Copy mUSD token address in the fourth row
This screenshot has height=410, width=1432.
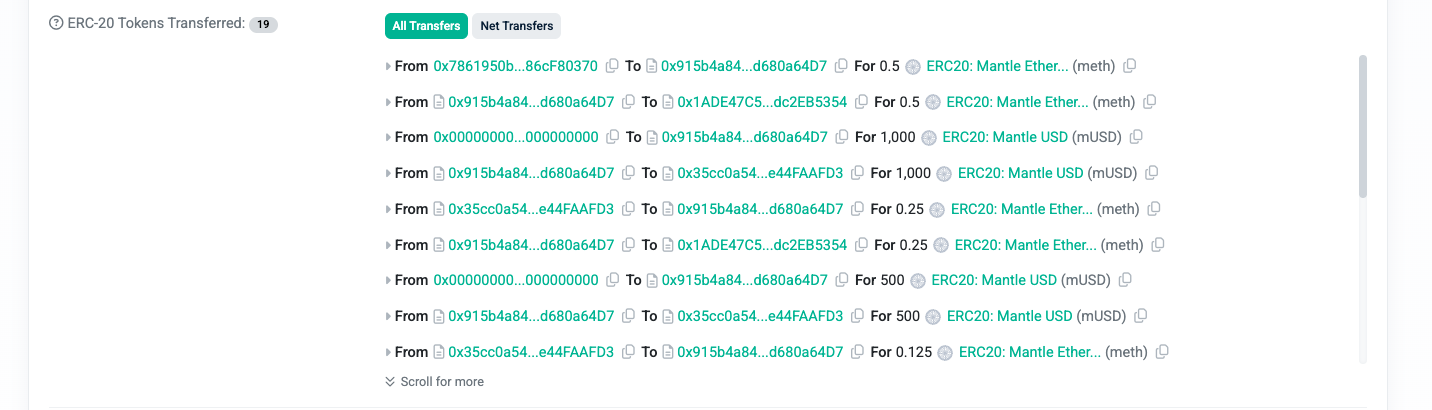pos(1151,173)
